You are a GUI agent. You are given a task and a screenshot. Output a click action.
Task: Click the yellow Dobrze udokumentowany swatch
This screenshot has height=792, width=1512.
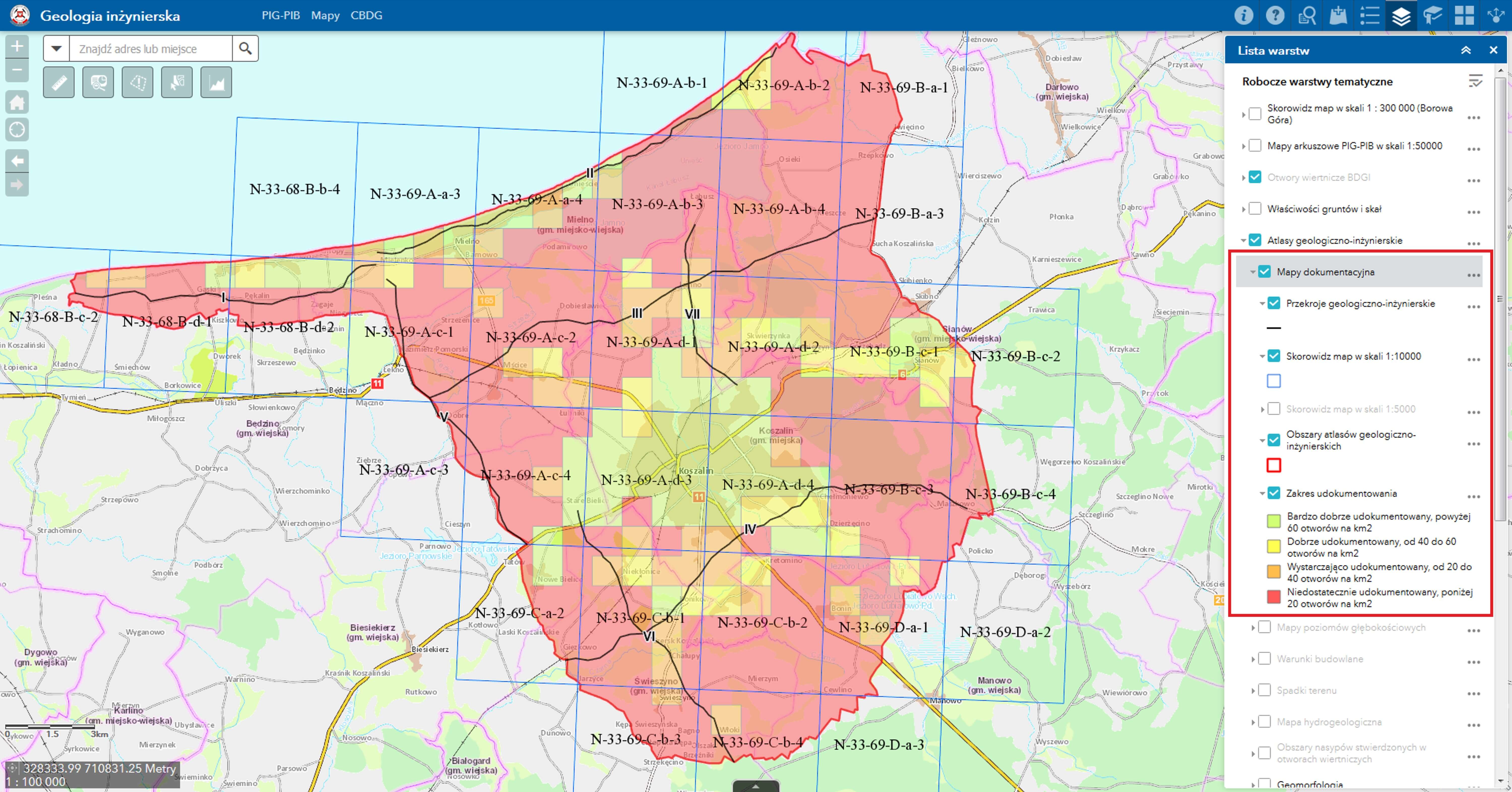pyautogui.click(x=1274, y=547)
